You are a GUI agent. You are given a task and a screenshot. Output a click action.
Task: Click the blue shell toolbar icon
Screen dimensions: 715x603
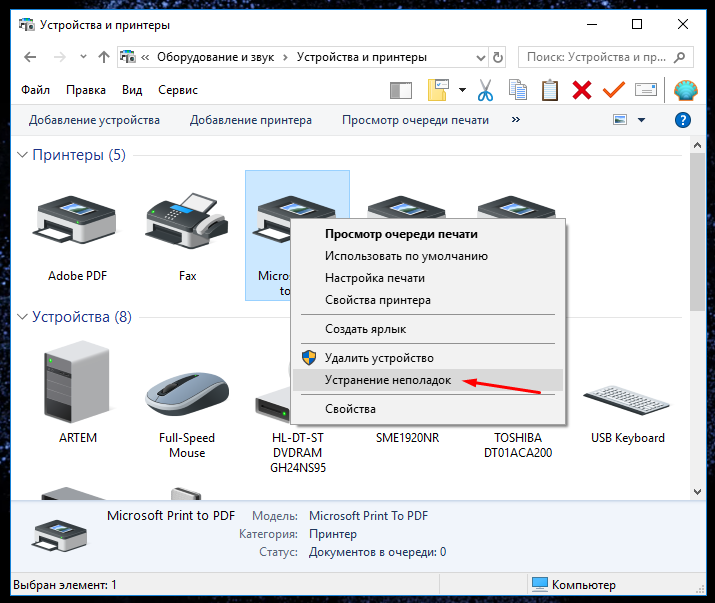pos(686,90)
